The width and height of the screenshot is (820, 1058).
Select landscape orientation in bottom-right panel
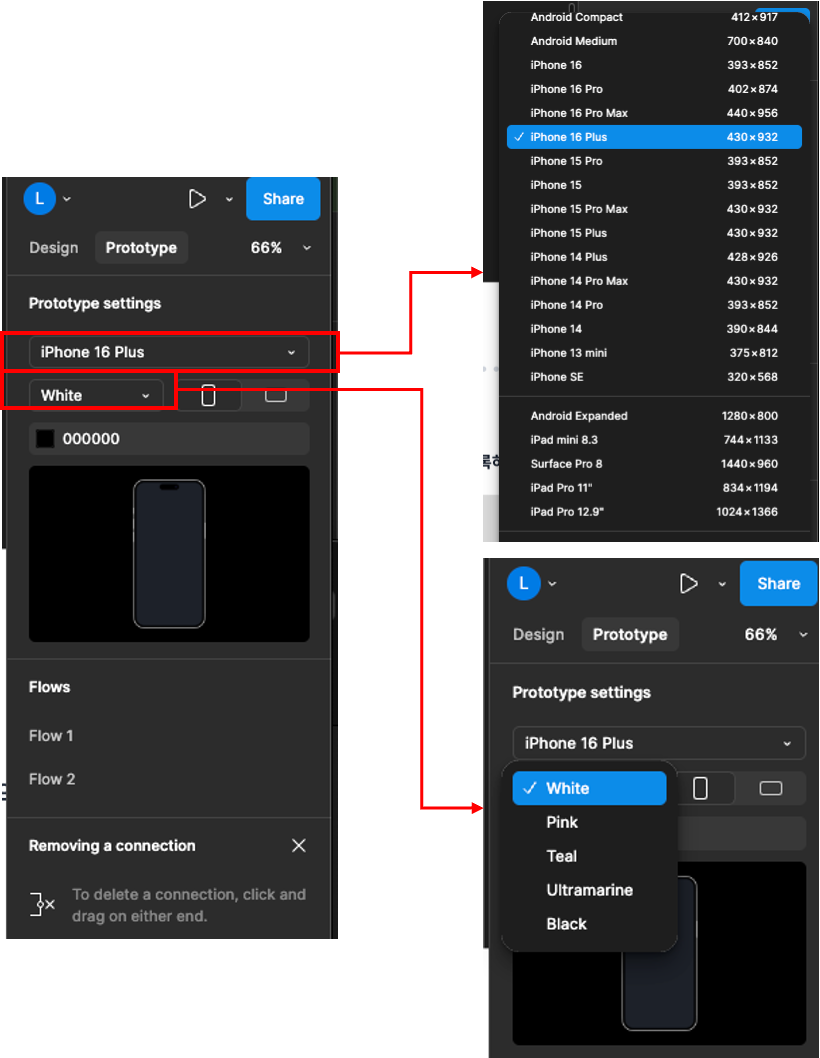pyautogui.click(x=771, y=788)
